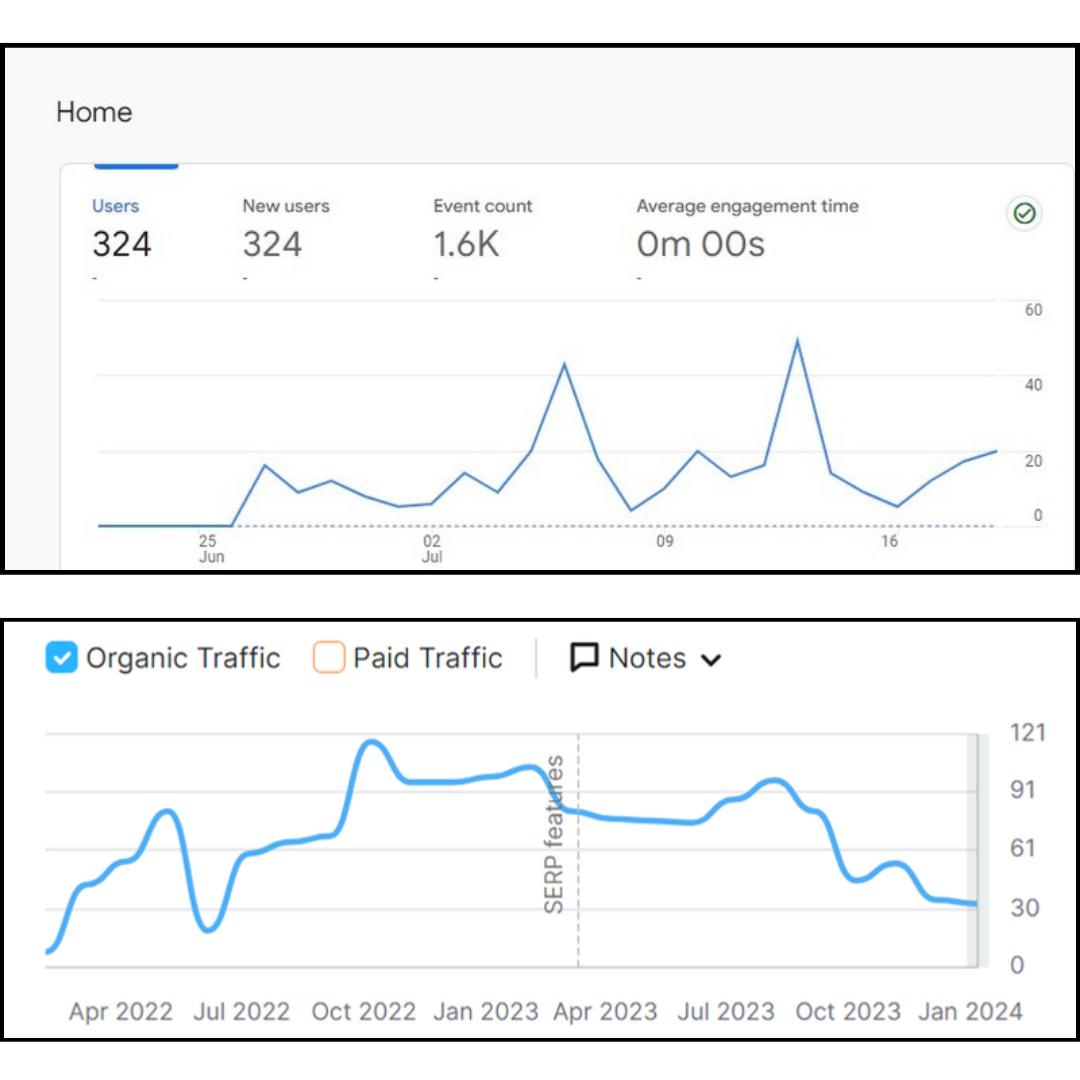This screenshot has width=1080, height=1080.
Task: Click the Apr 2022 axis label
Action: coord(121,1011)
